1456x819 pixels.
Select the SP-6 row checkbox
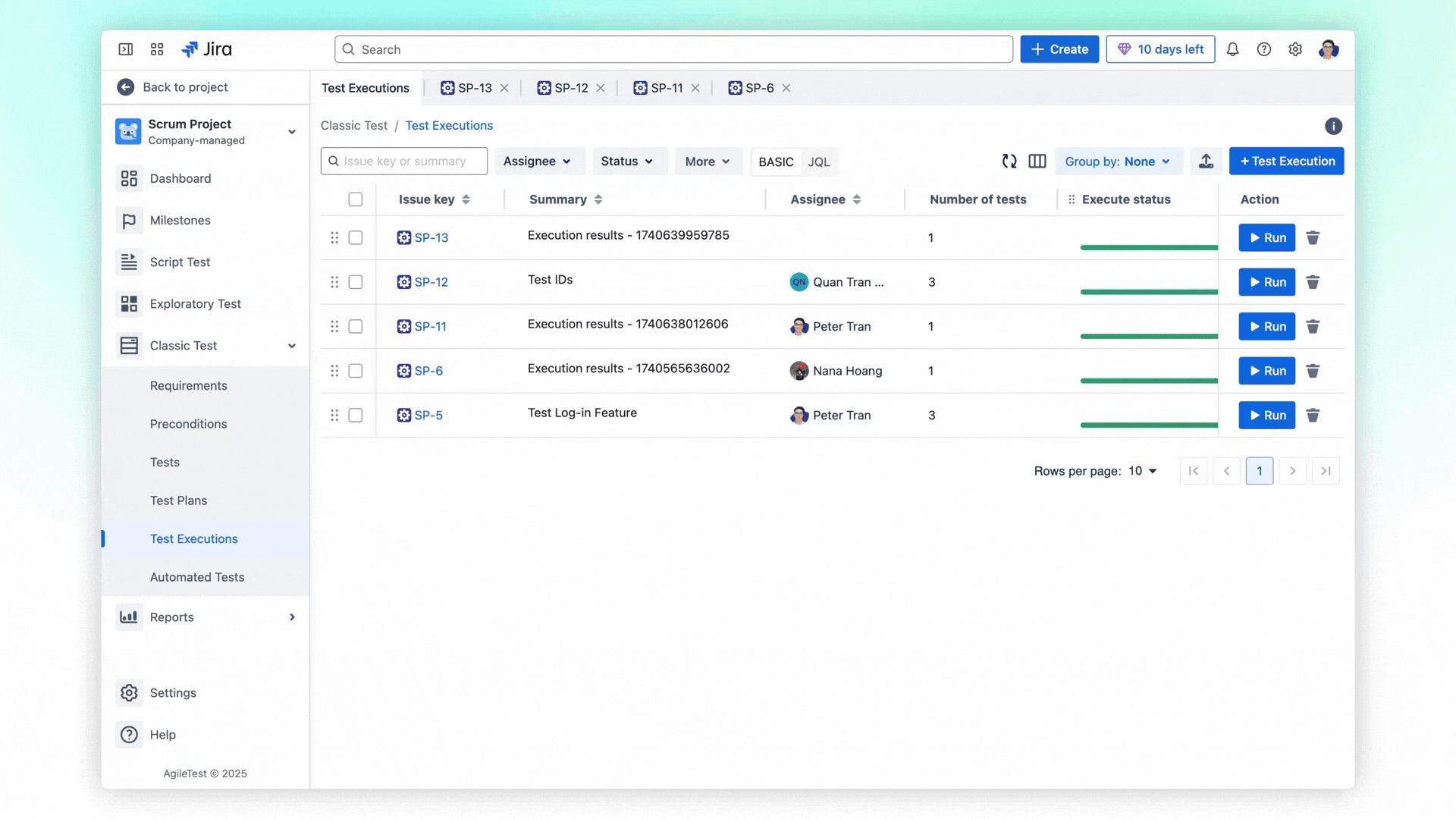click(355, 371)
